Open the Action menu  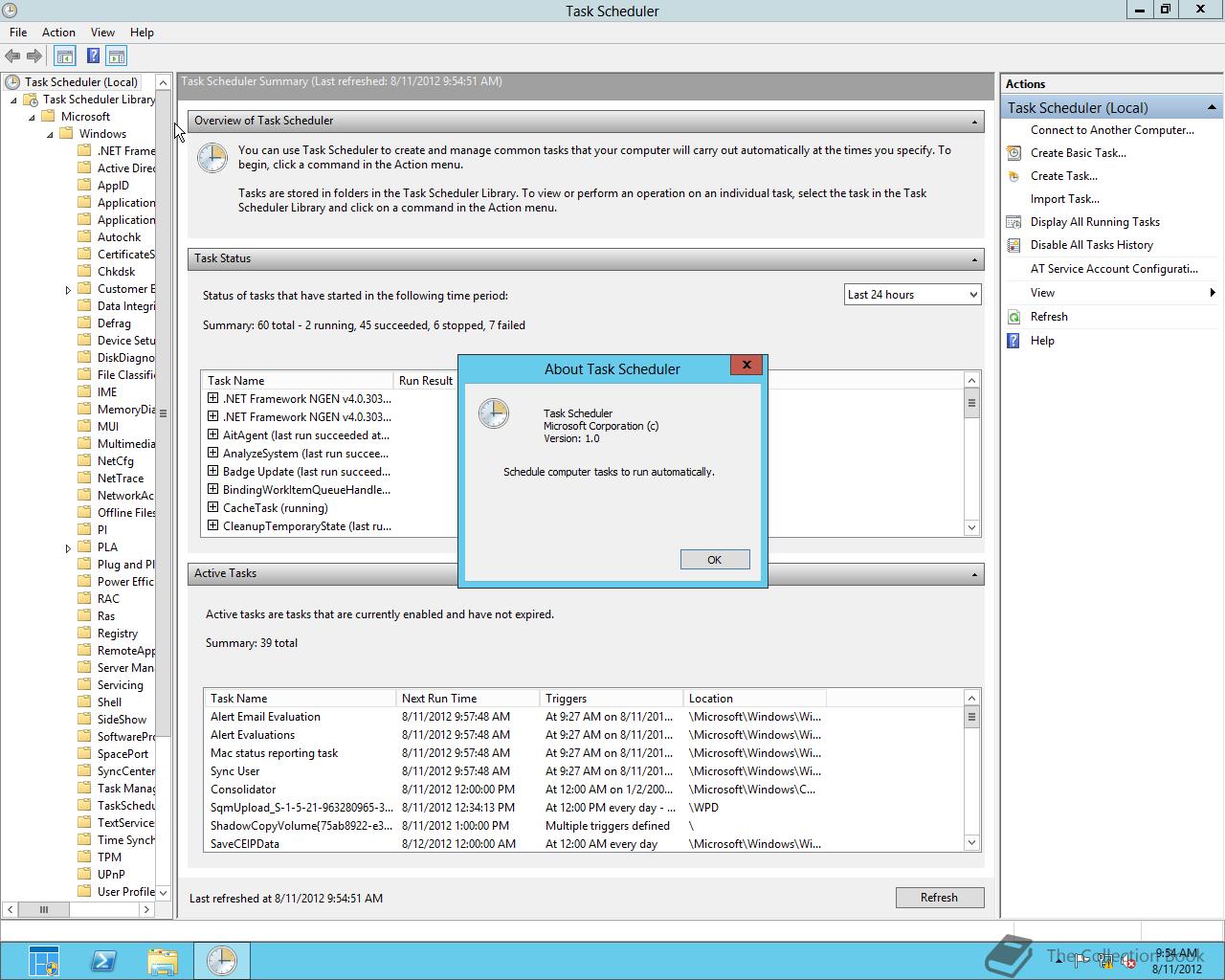pos(58,33)
